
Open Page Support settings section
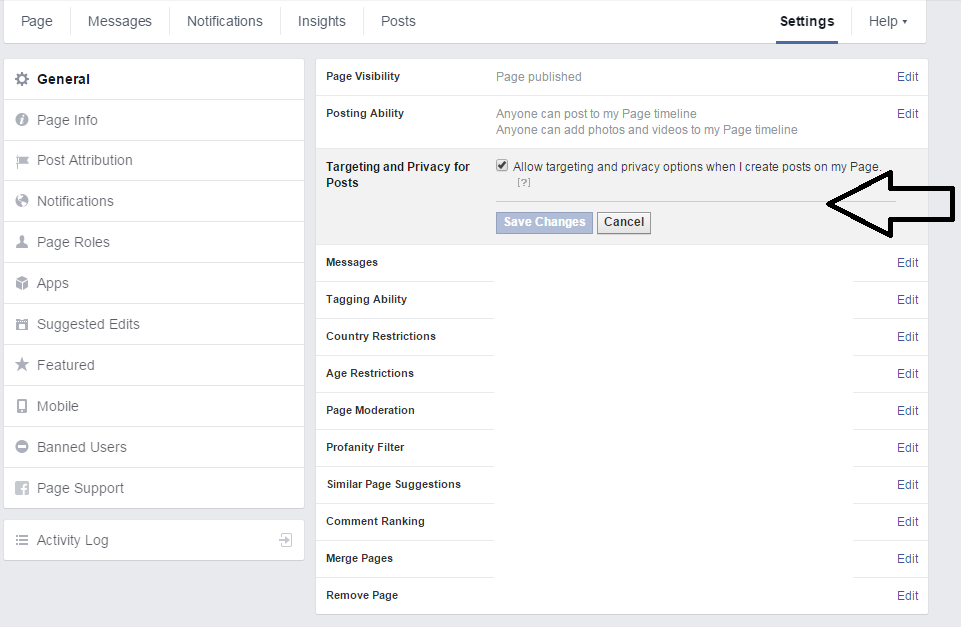154,488
